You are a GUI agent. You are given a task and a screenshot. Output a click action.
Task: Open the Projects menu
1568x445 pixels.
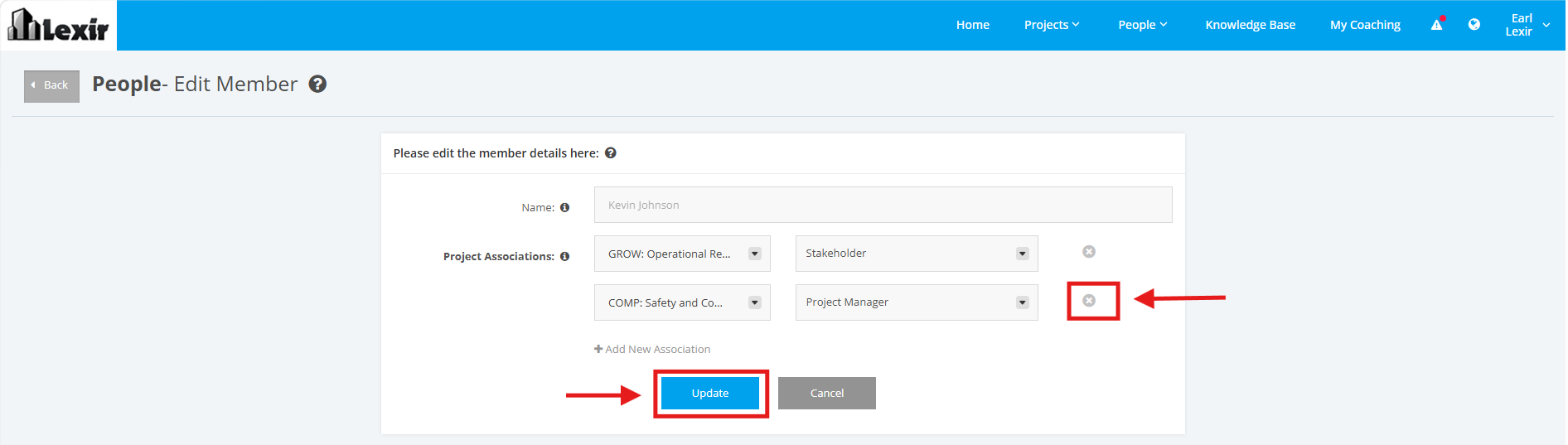click(x=1052, y=25)
